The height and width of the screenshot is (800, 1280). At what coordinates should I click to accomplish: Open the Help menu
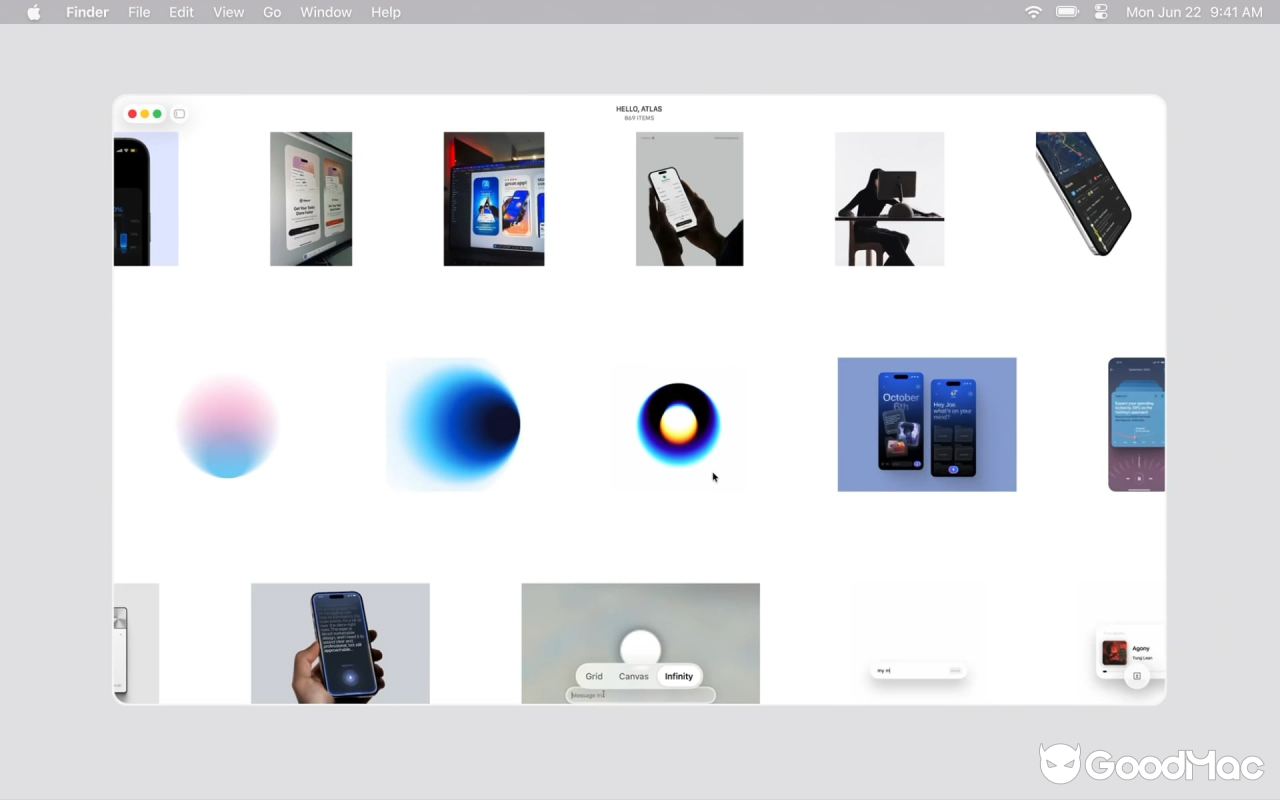(385, 12)
